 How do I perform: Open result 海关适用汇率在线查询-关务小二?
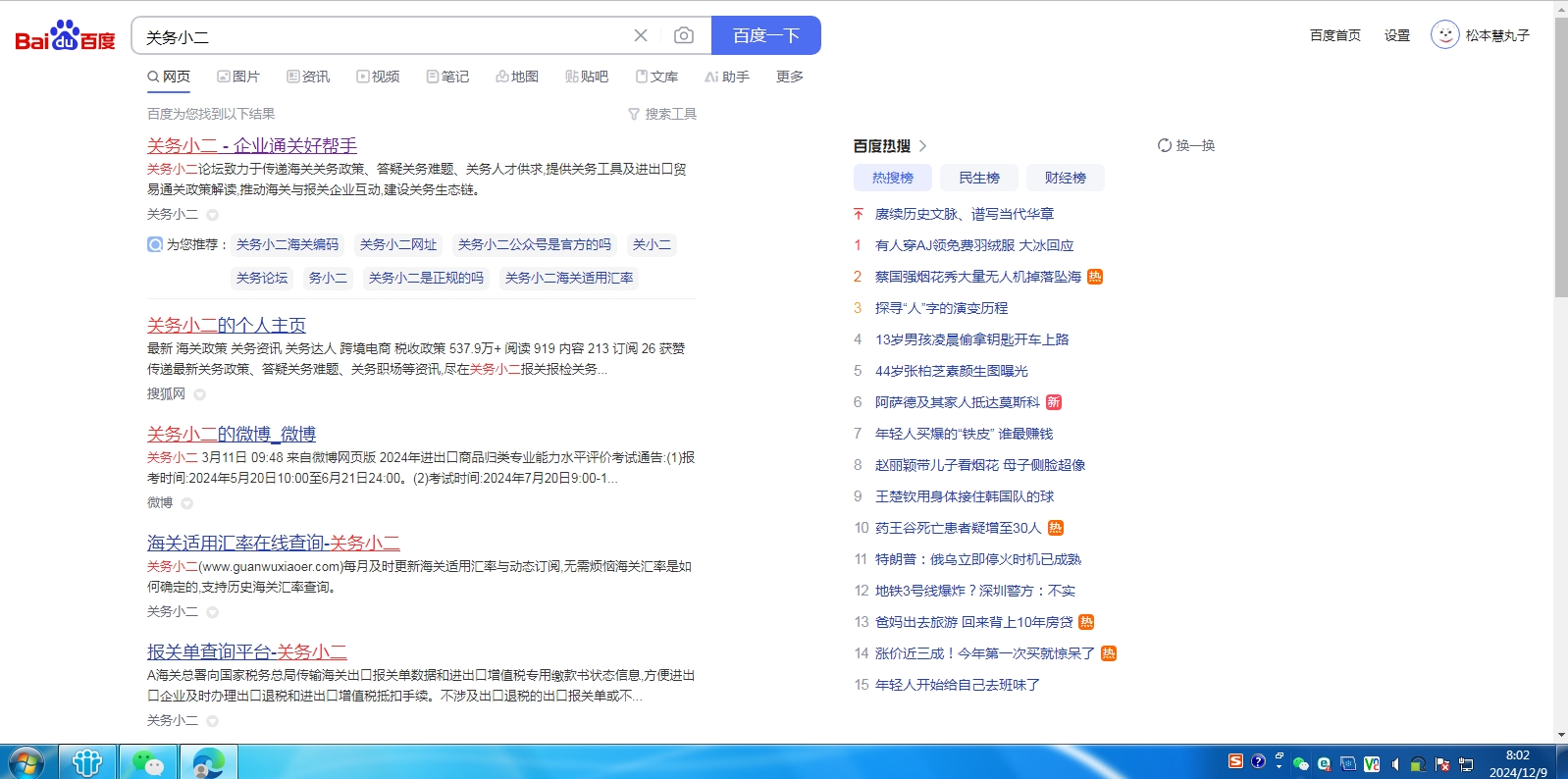coord(274,543)
